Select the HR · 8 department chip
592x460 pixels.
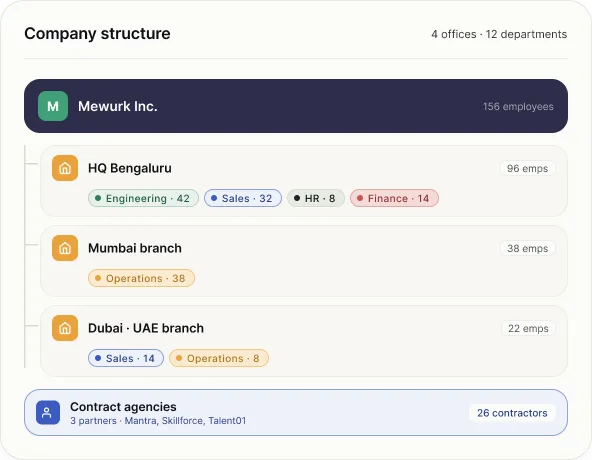[316, 198]
